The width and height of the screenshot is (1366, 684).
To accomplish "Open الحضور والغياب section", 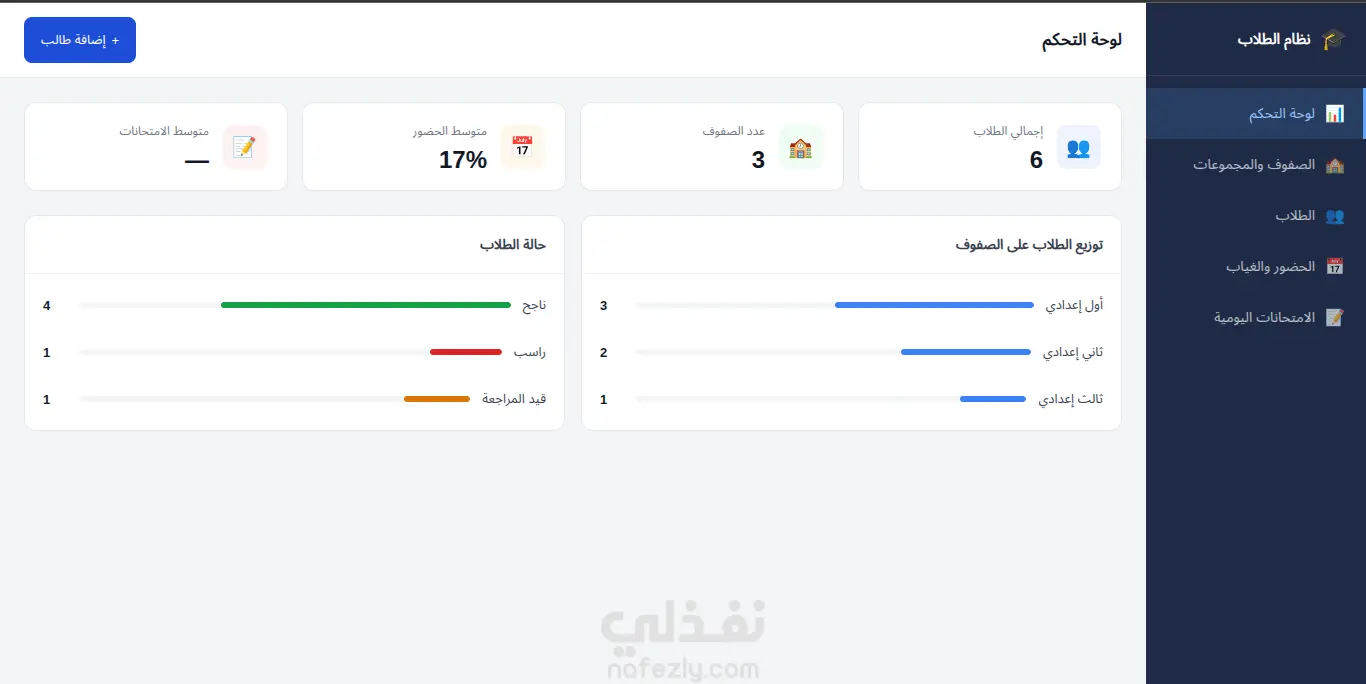I will (x=1256, y=267).
